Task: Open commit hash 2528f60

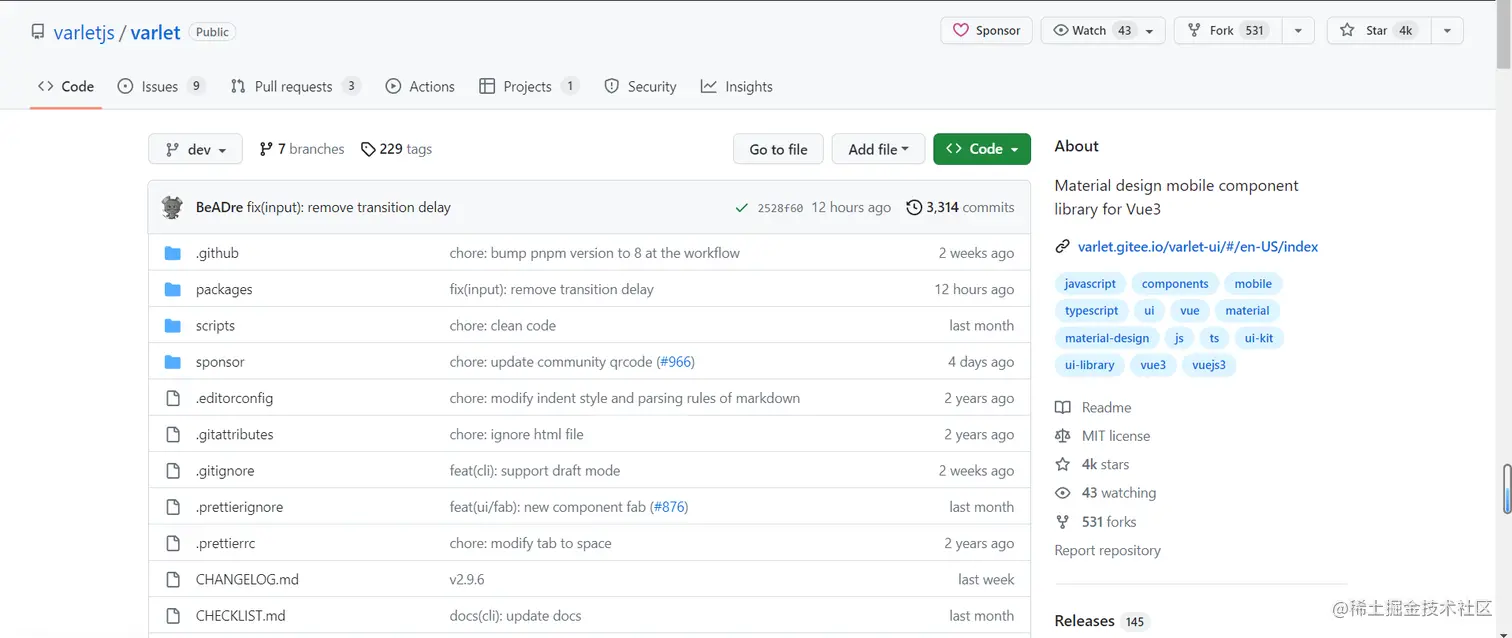Action: click(780, 208)
